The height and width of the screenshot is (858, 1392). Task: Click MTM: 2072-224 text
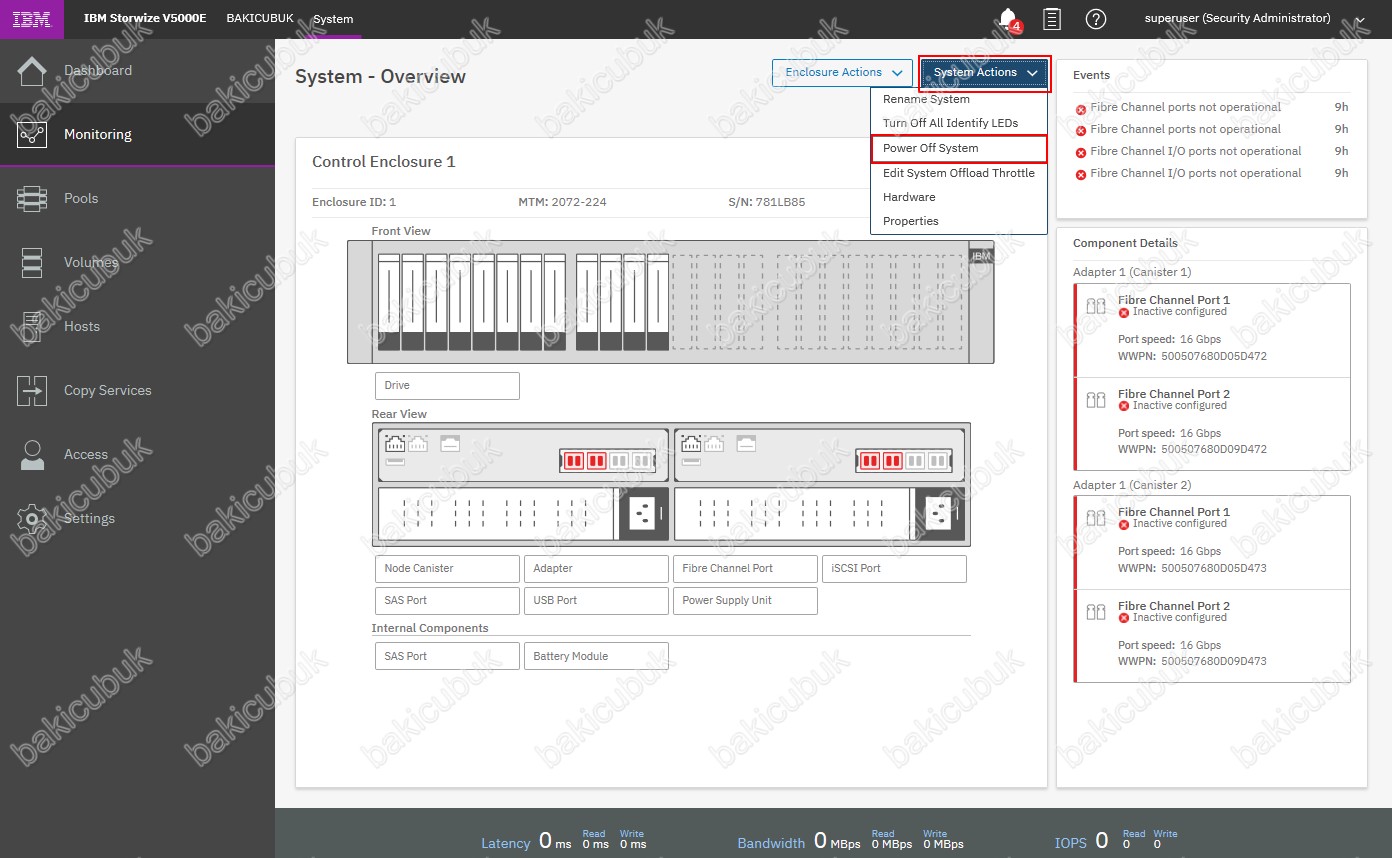562,202
